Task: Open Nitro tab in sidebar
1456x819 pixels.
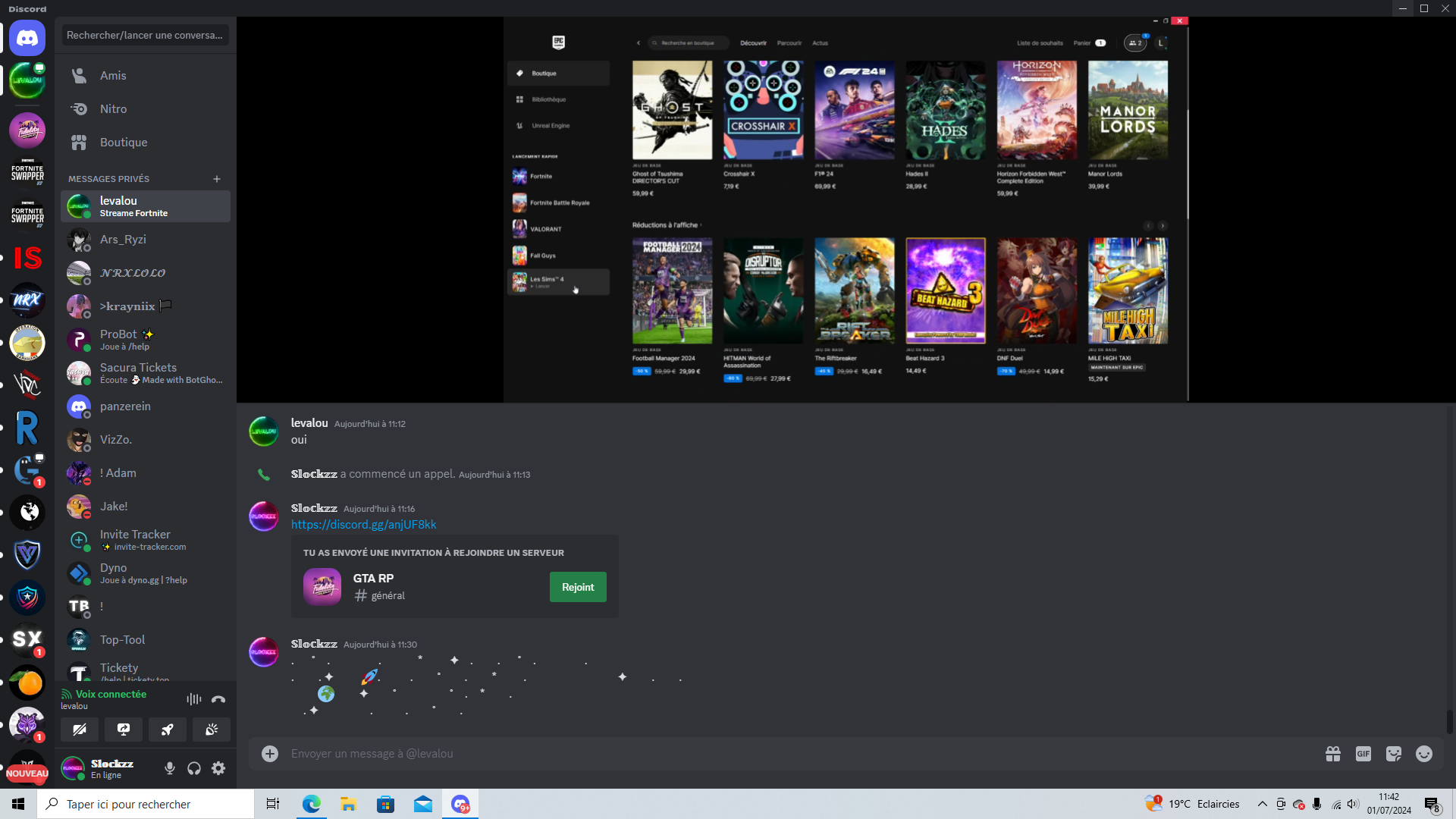Action: 146,109
